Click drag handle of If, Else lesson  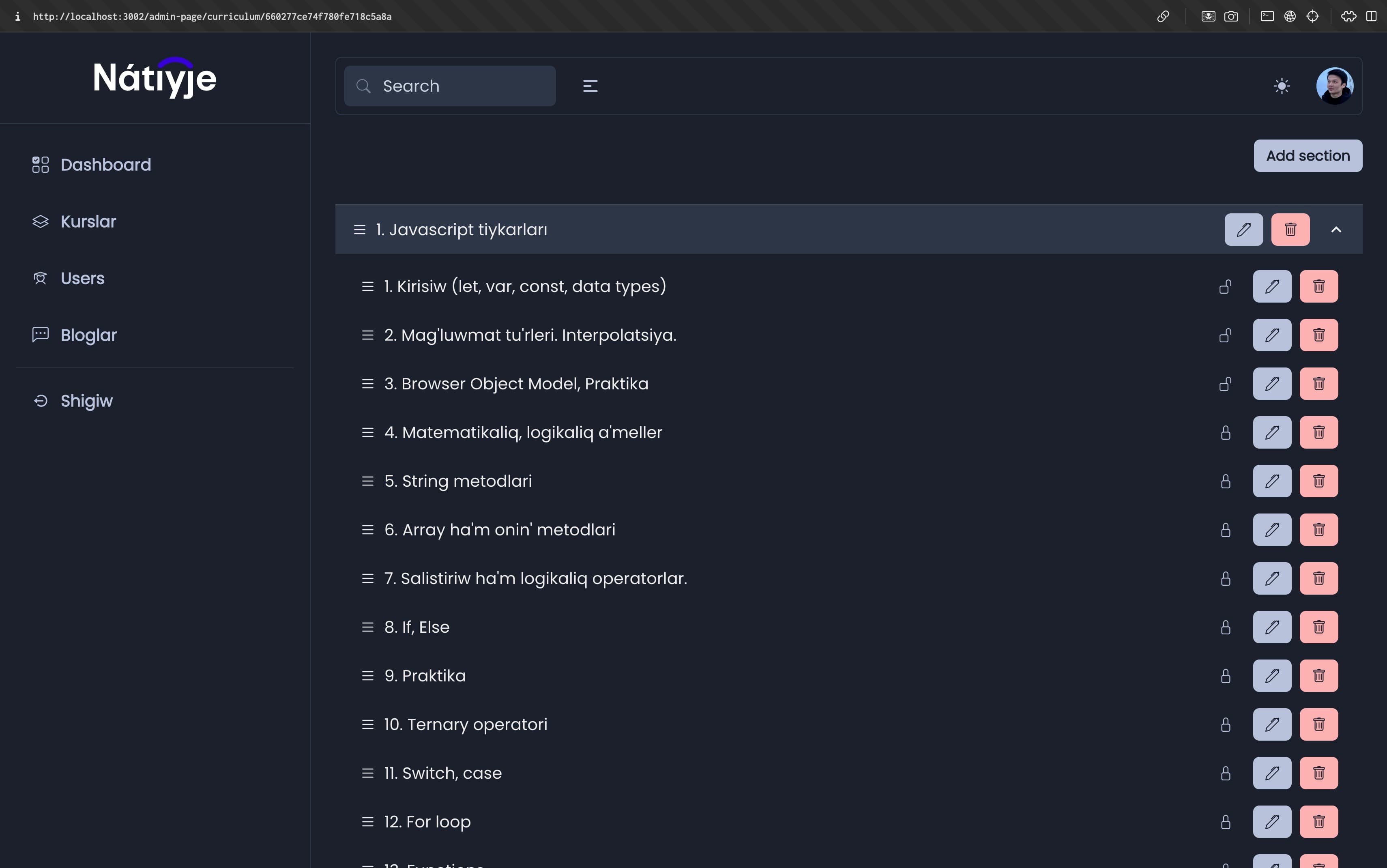coord(368,627)
